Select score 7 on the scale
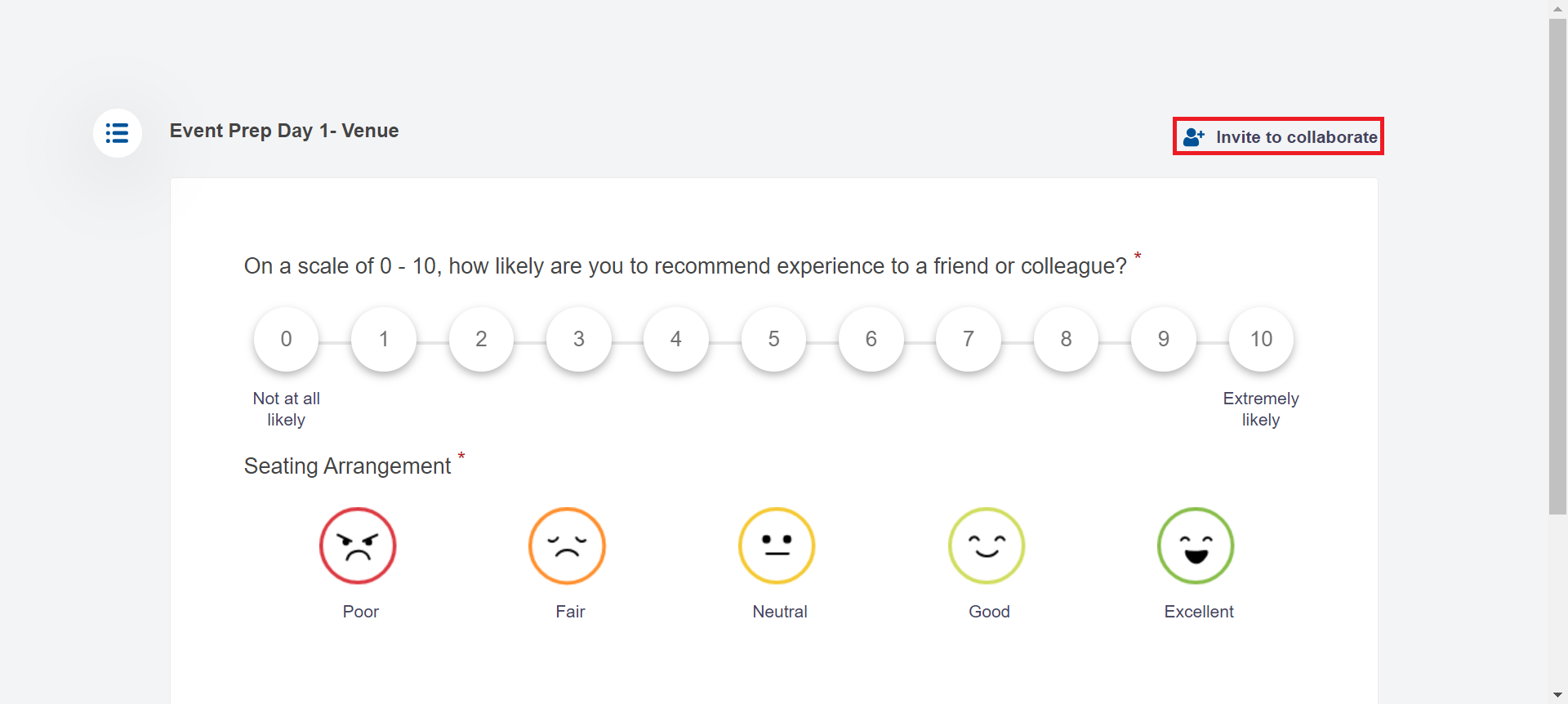The width and height of the screenshot is (1568, 704). (969, 339)
